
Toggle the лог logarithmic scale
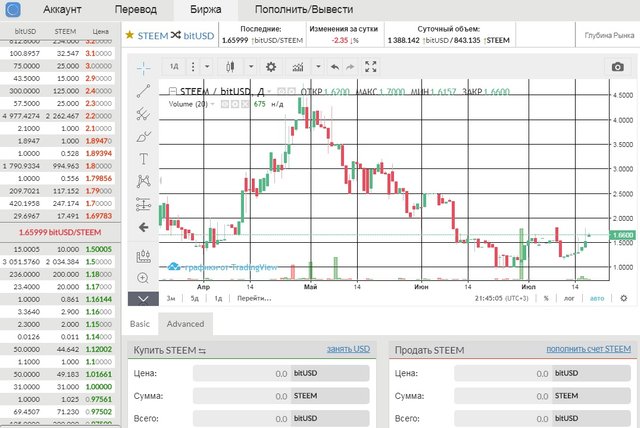[x=569, y=298]
